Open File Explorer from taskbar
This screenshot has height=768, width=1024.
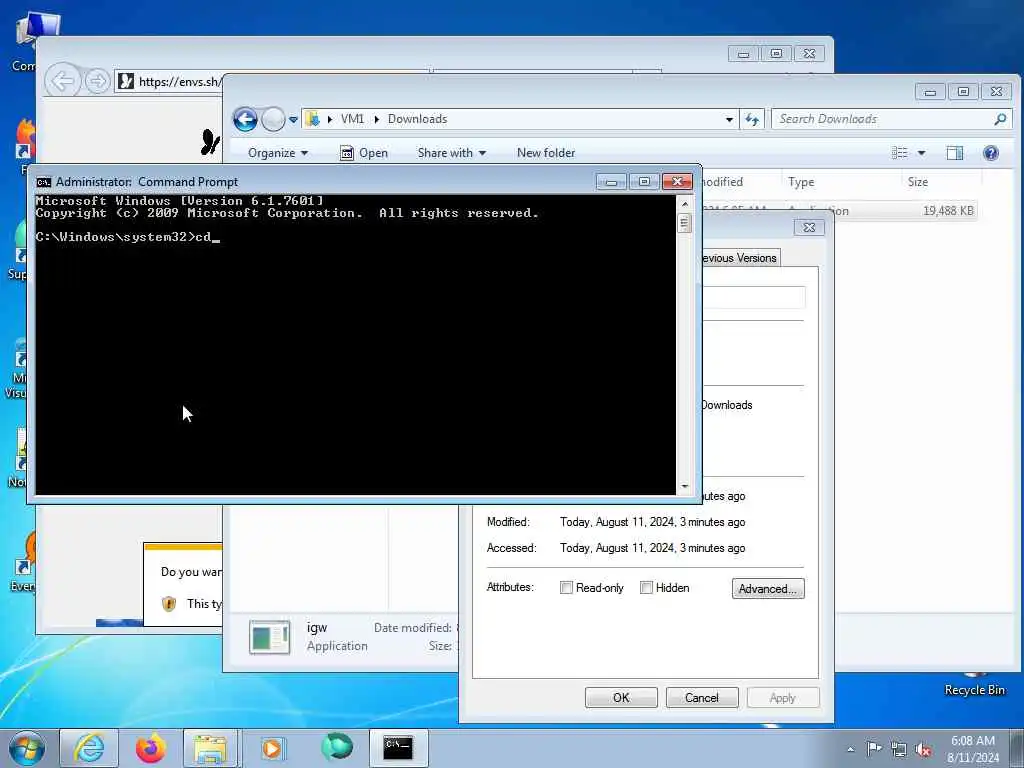point(210,748)
